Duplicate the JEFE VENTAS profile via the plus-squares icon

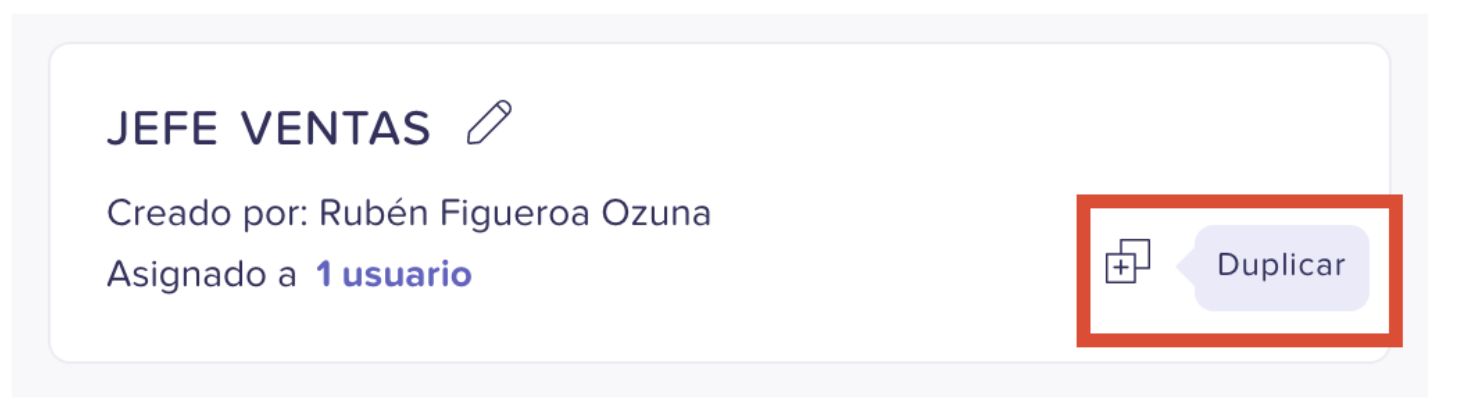[x=1128, y=262]
